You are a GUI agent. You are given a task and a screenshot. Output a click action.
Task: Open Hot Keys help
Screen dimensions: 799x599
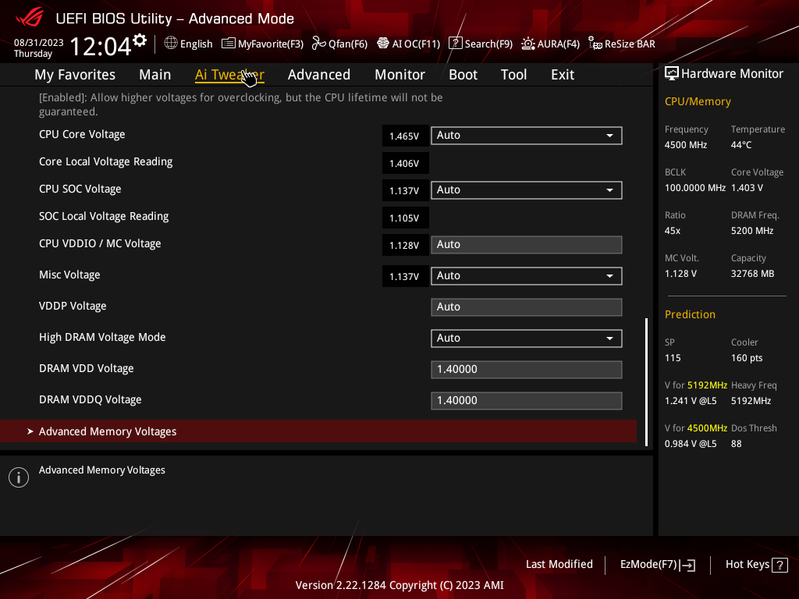[757, 564]
